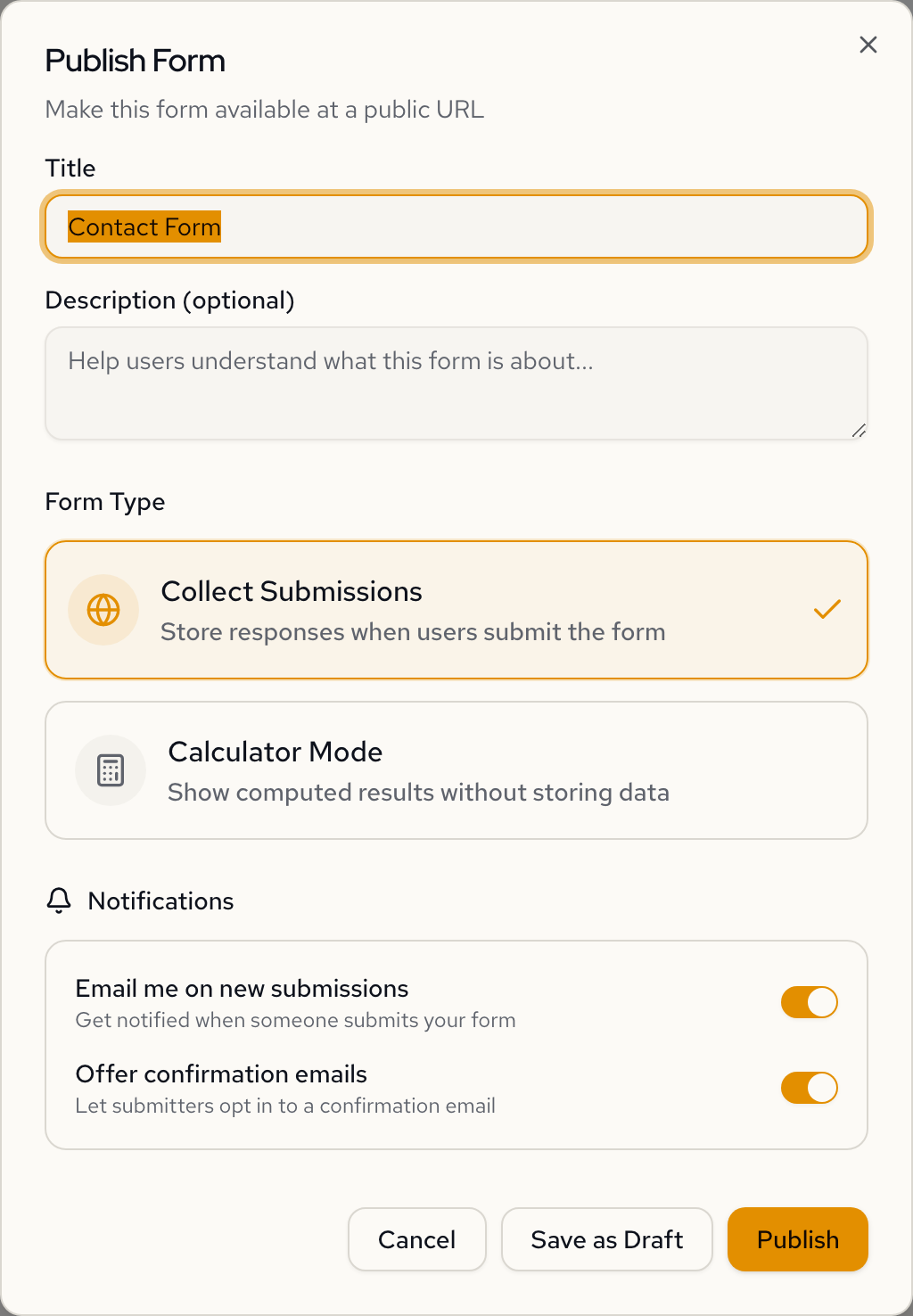913x1316 pixels.
Task: Click the resize grip on the description box
Action: [x=859, y=430]
